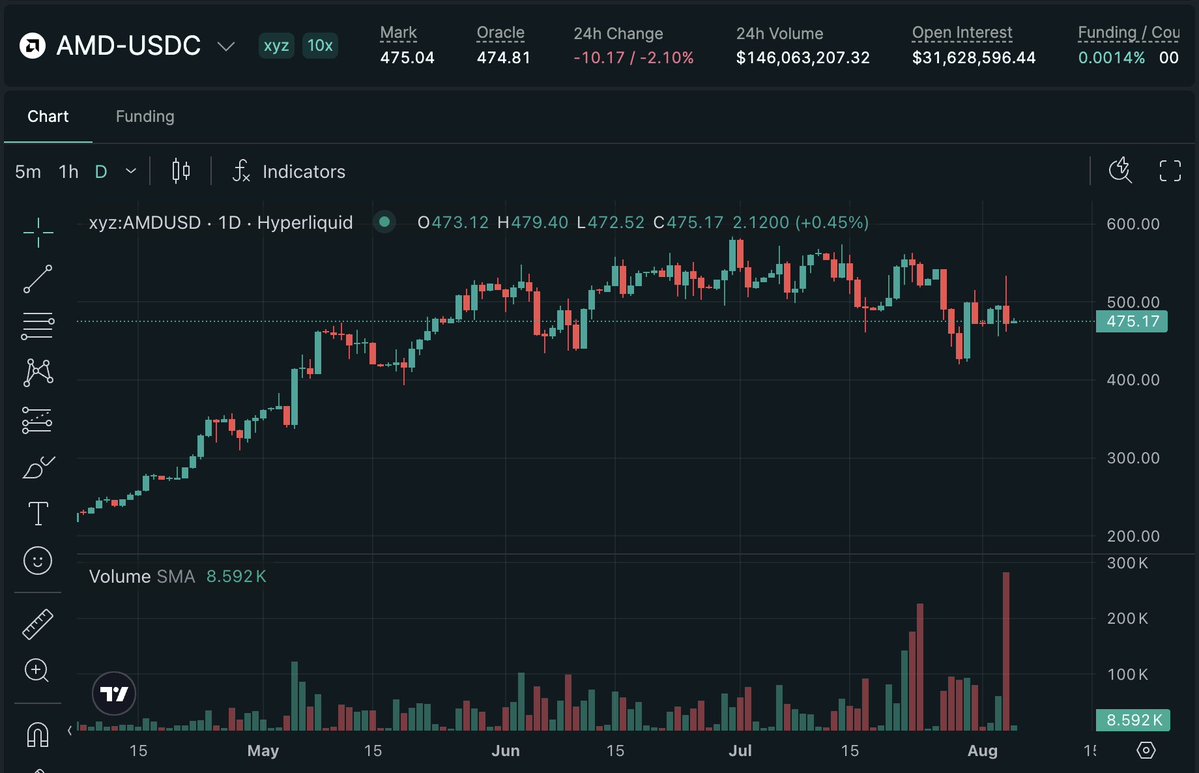Switch to the Chart tab
This screenshot has height=773, width=1199.
pyautogui.click(x=48, y=116)
